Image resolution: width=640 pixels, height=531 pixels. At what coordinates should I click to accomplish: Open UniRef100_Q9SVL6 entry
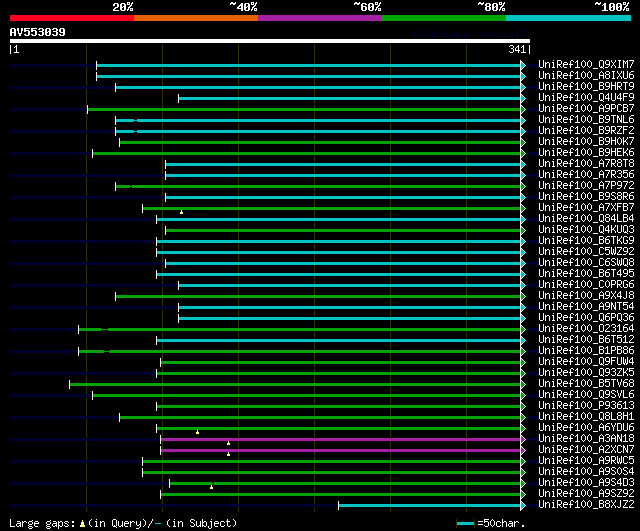pos(586,395)
